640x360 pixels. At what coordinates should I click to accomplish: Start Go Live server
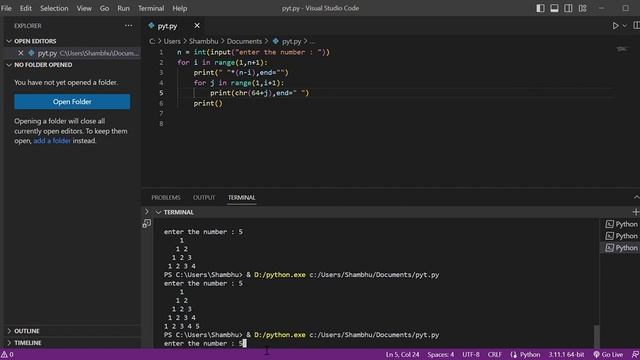608,355
